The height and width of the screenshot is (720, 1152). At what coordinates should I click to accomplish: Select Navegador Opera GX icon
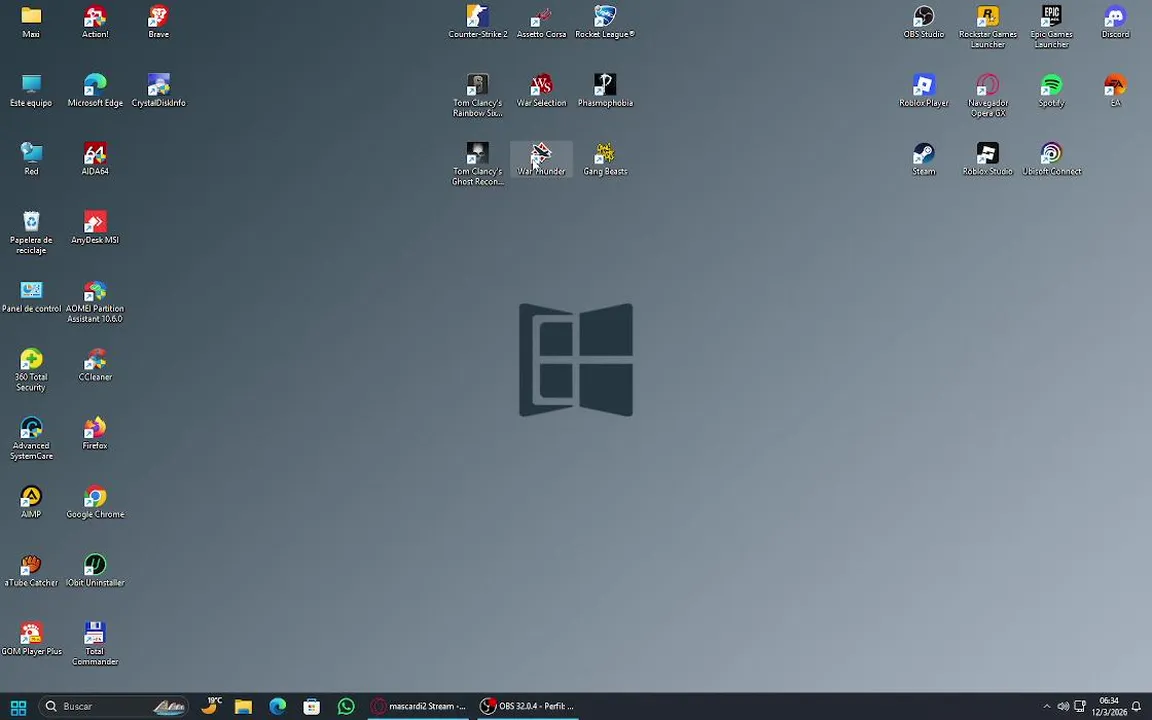pos(987,96)
